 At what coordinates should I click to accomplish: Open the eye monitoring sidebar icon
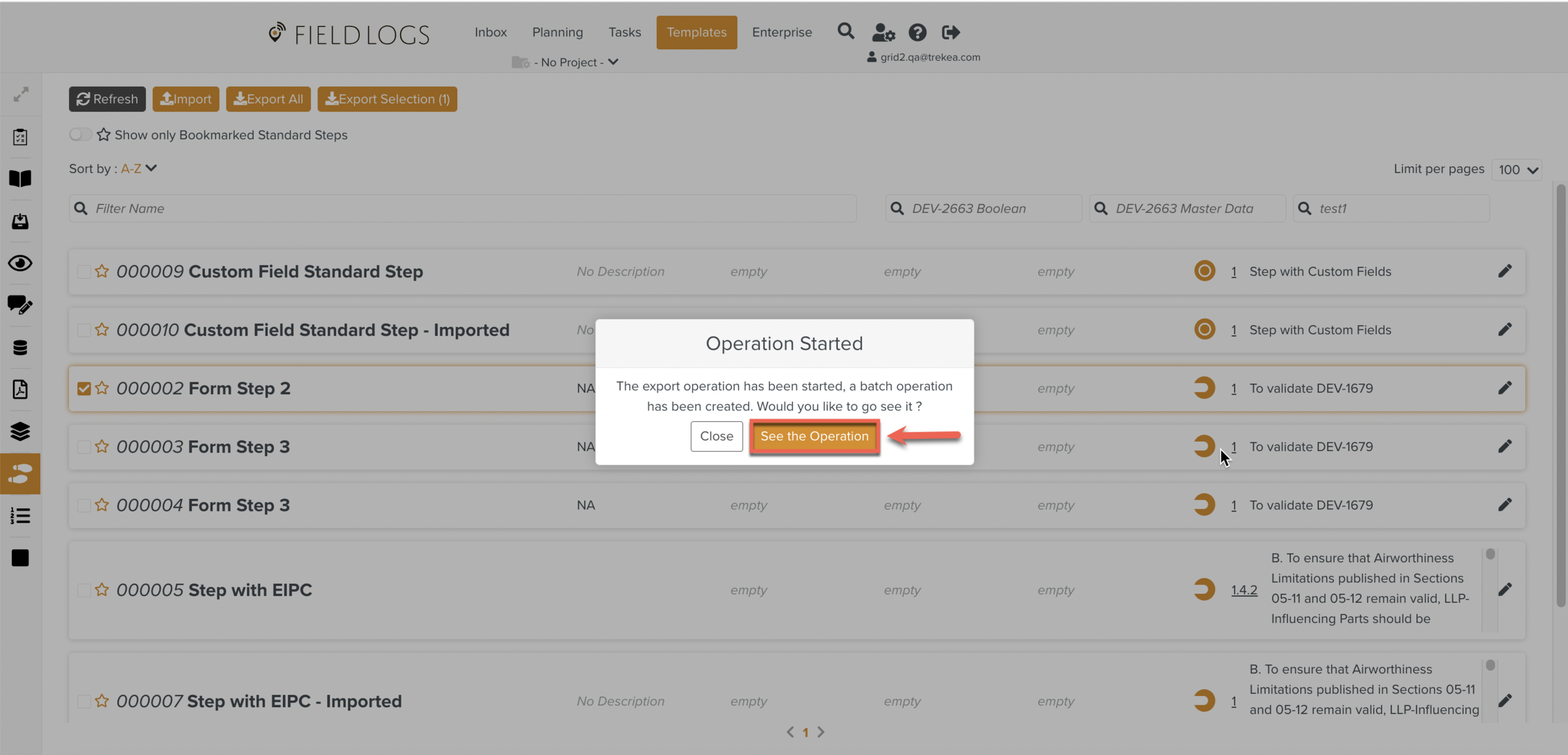[20, 263]
